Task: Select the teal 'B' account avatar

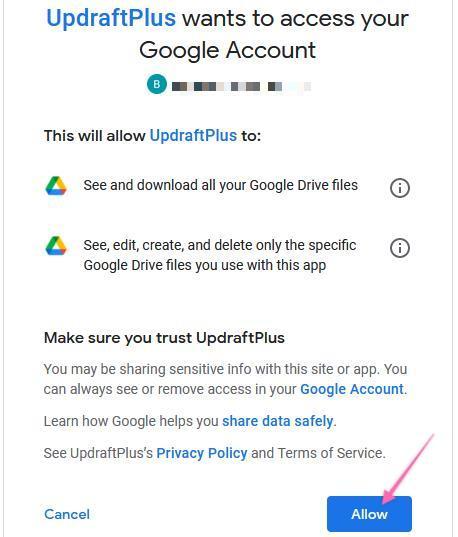Action: pyautogui.click(x=157, y=84)
